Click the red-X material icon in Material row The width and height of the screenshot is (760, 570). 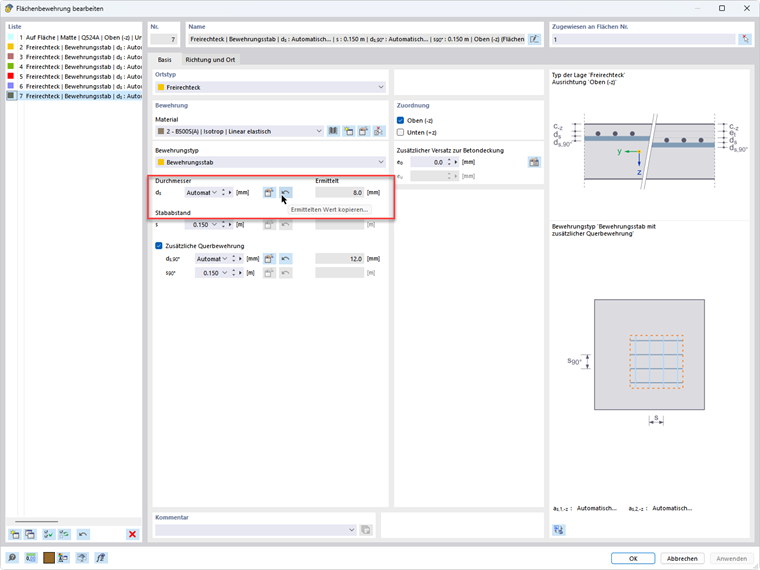[379, 131]
